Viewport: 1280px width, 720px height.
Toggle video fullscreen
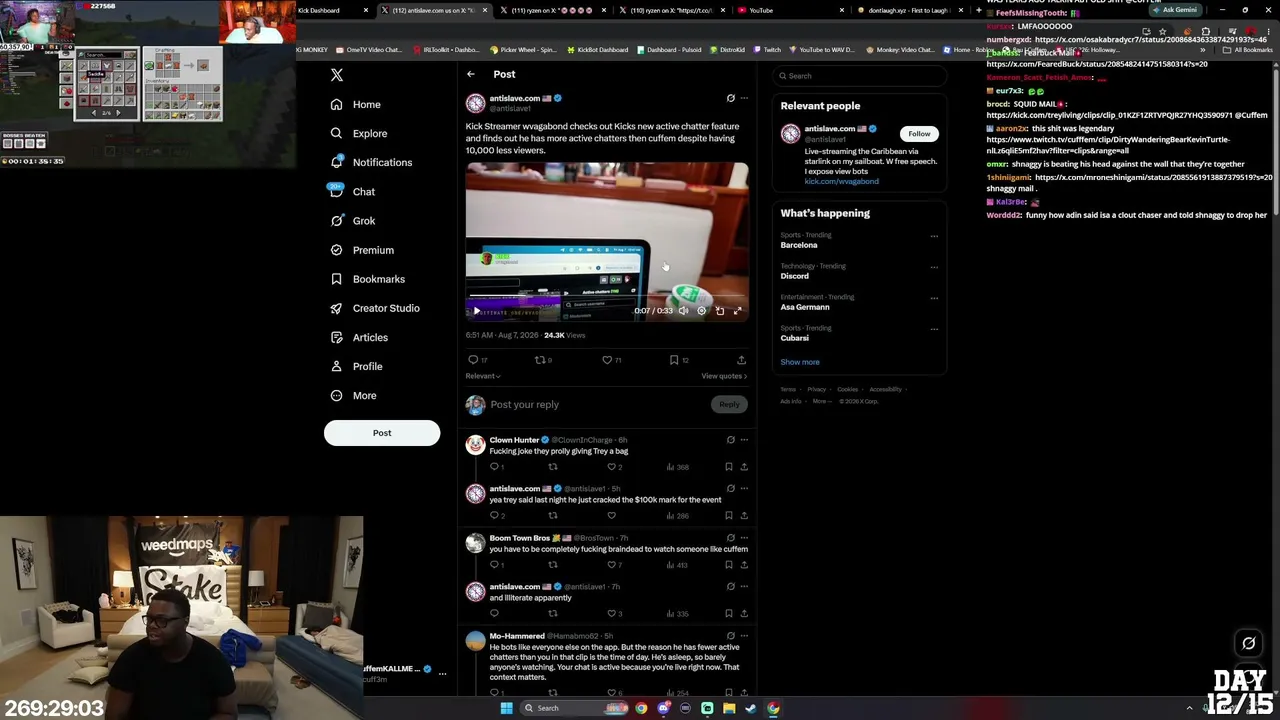[738, 311]
